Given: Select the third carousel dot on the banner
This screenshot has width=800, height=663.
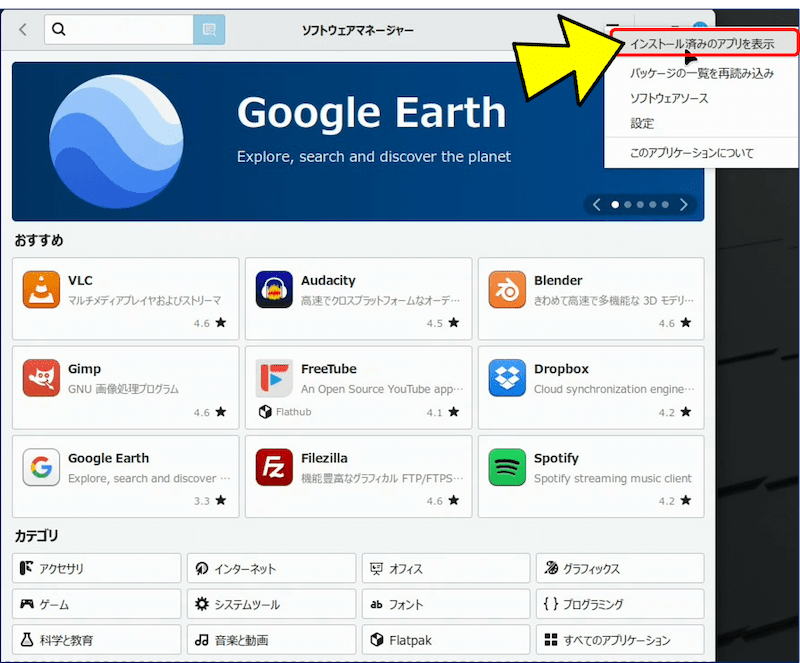Looking at the screenshot, I should [x=640, y=205].
